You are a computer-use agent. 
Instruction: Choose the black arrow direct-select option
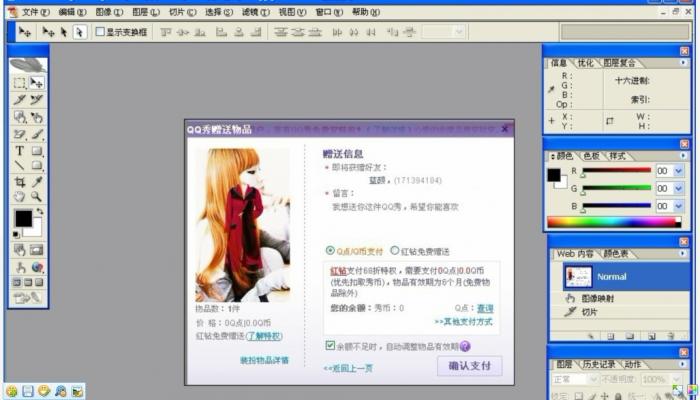pyautogui.click(x=63, y=32)
